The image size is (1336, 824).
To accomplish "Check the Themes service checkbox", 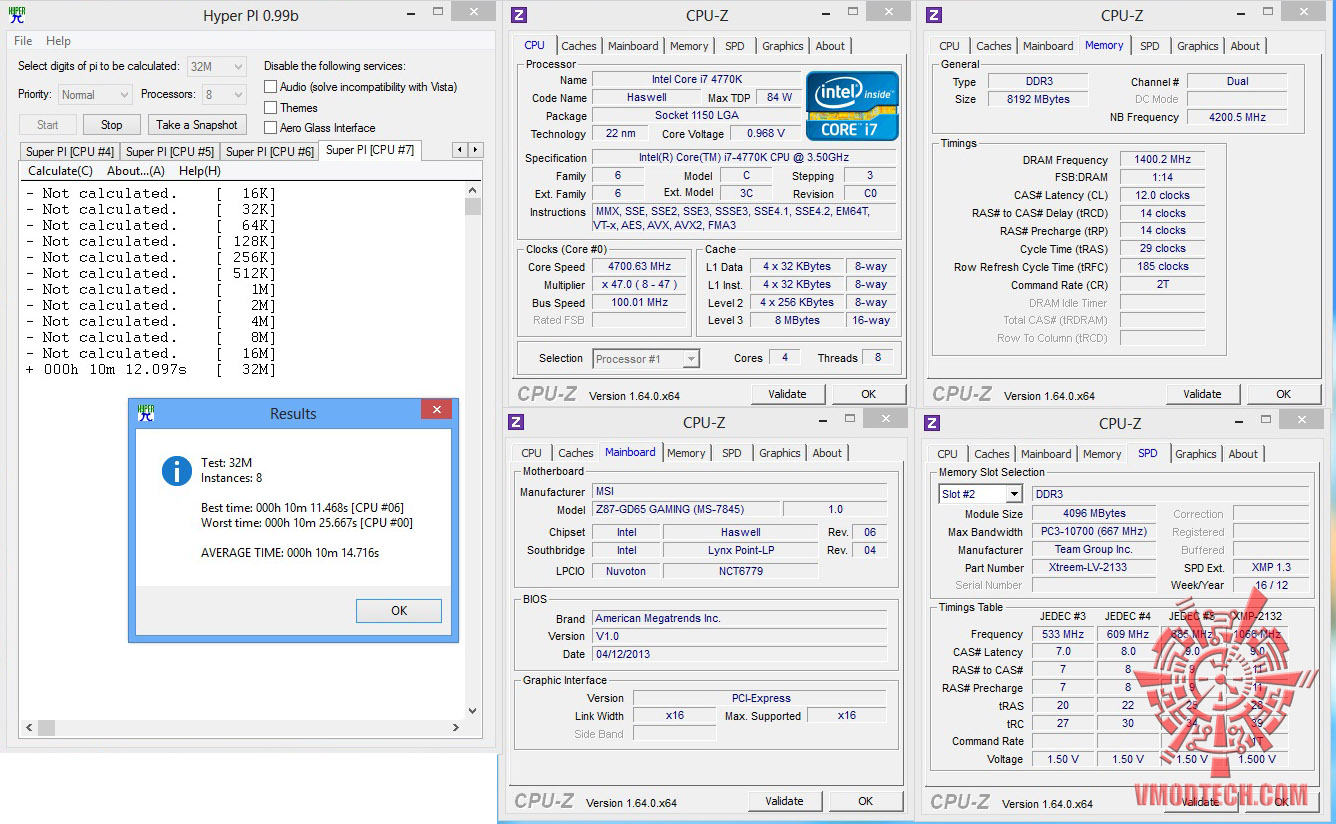I will pyautogui.click(x=270, y=108).
